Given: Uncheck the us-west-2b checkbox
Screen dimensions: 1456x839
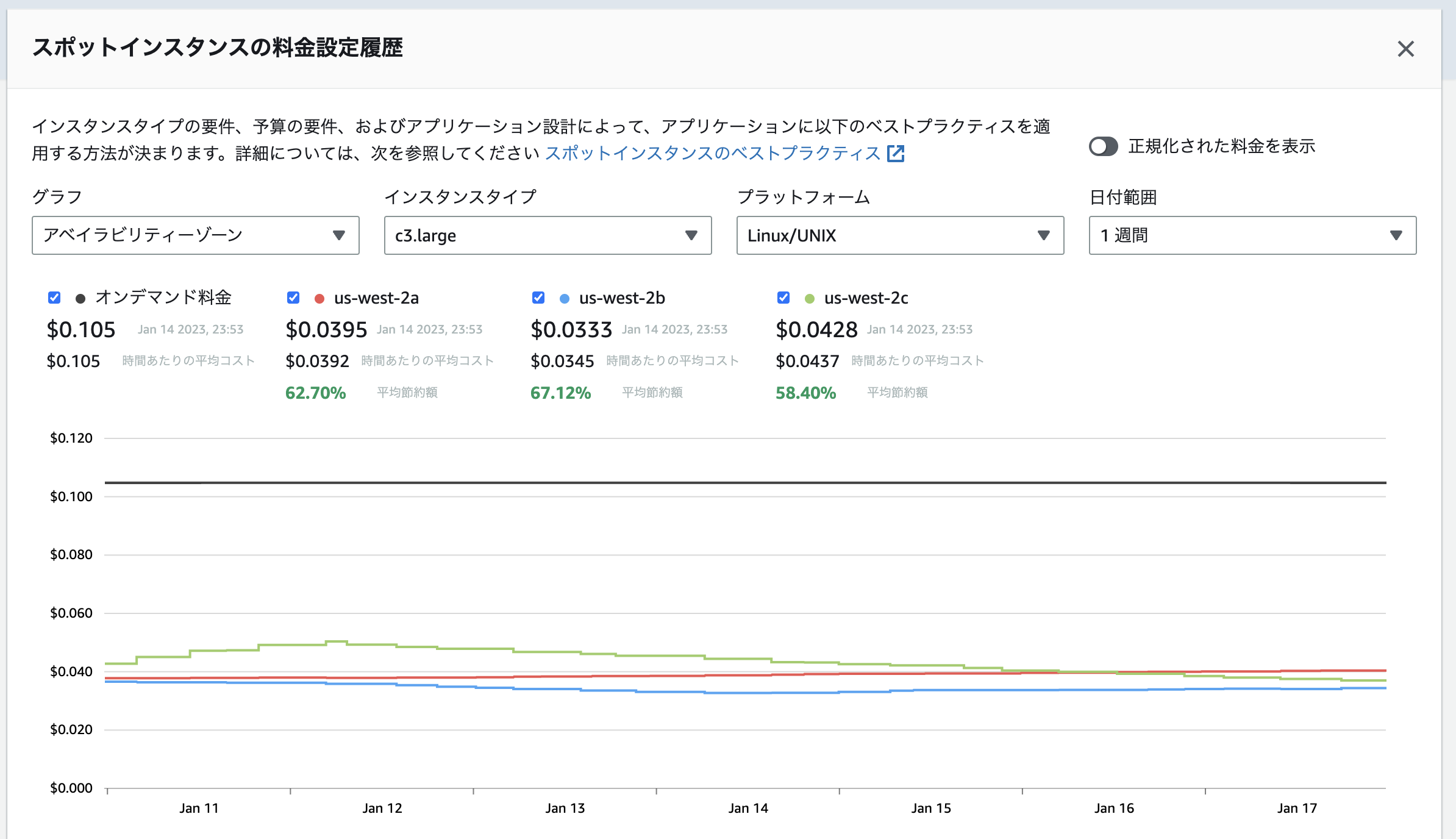Looking at the screenshot, I should (538, 298).
